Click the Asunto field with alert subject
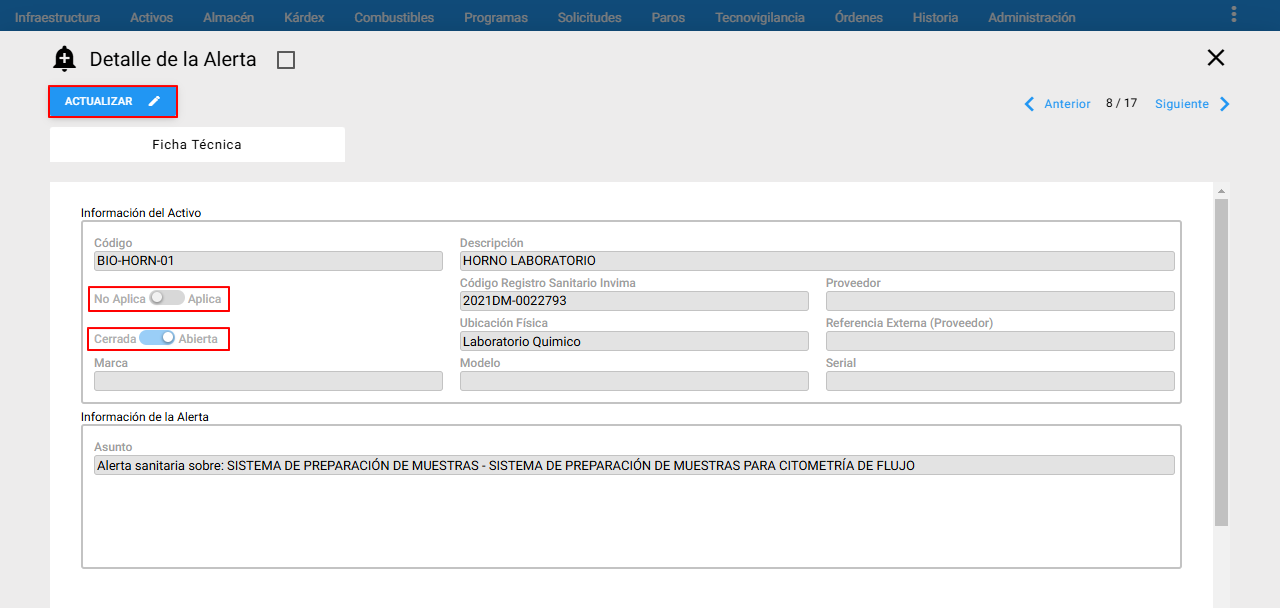The image size is (1280, 608). tap(634, 465)
